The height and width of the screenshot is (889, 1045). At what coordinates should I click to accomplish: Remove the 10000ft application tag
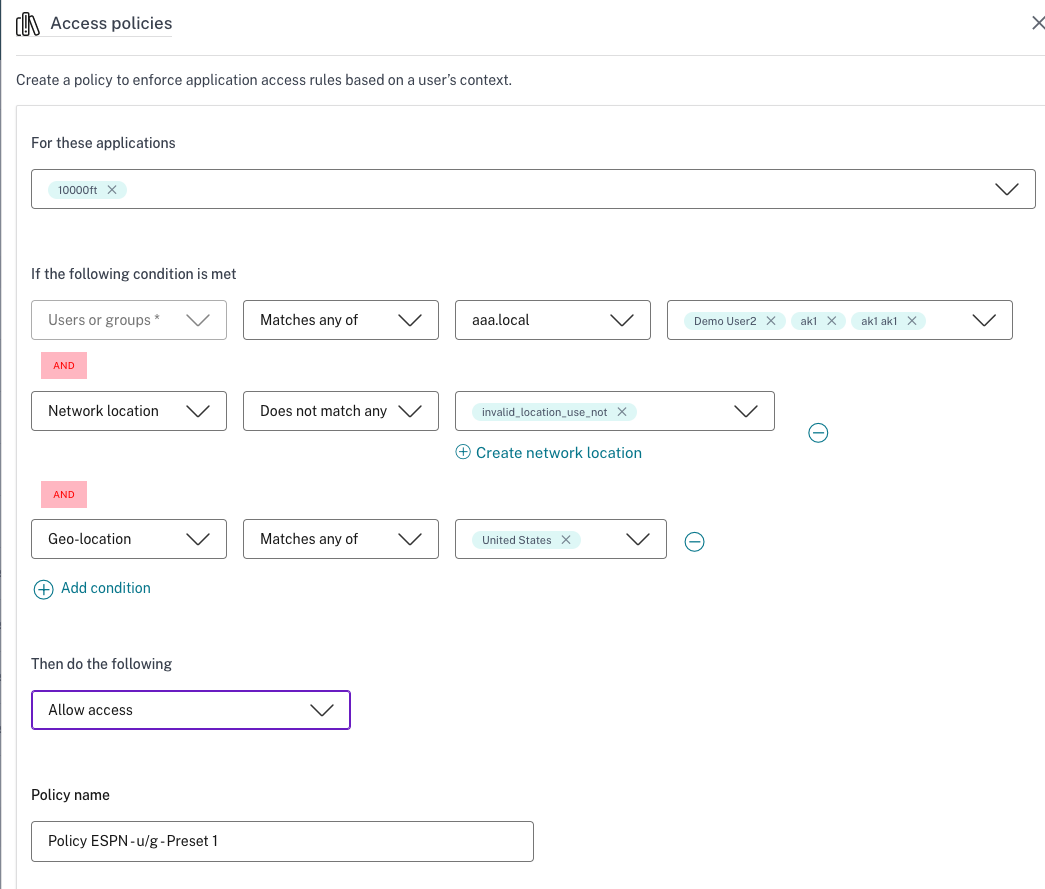pyautogui.click(x=112, y=190)
